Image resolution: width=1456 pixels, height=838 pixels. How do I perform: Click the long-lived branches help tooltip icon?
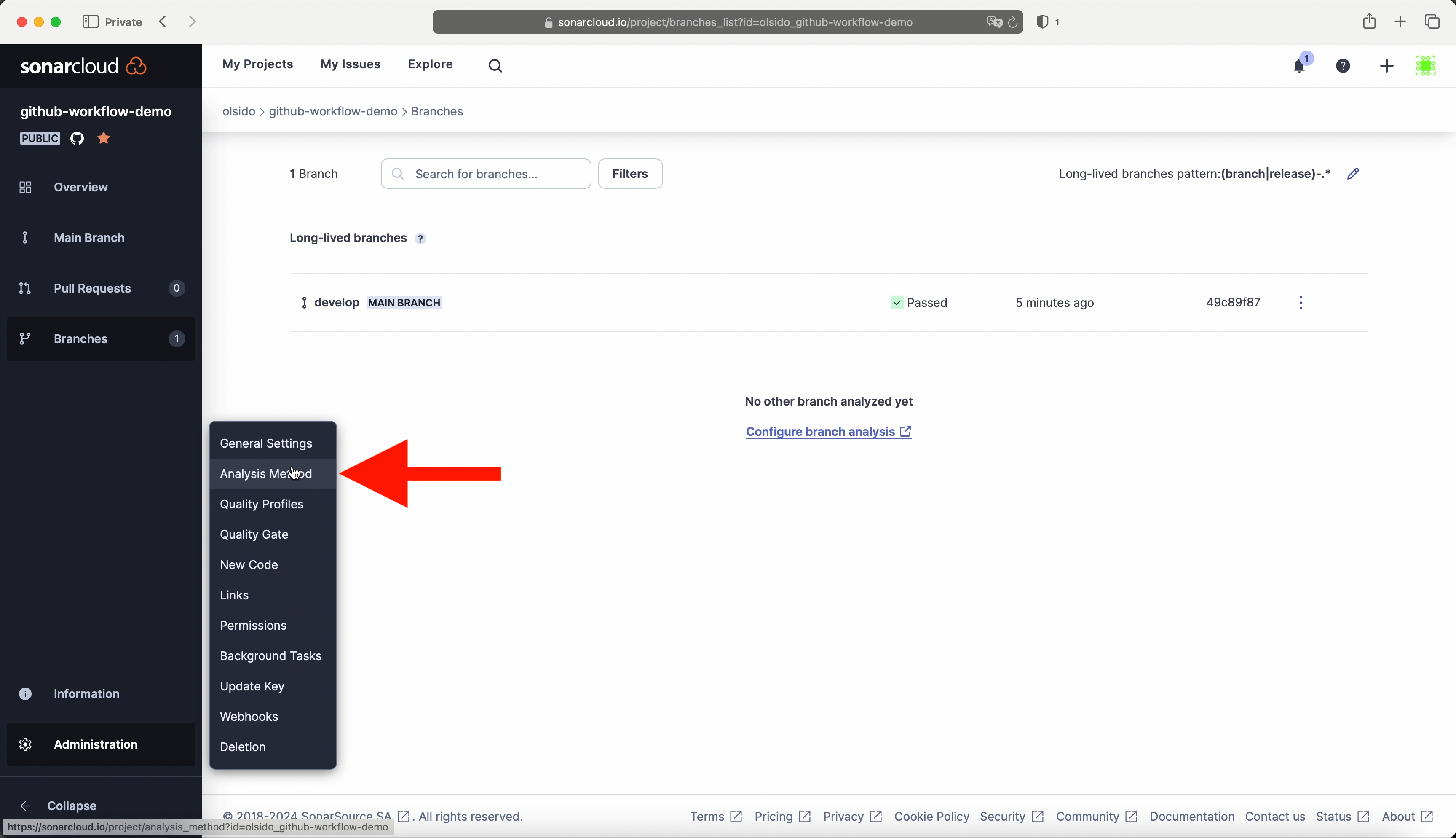(x=420, y=239)
